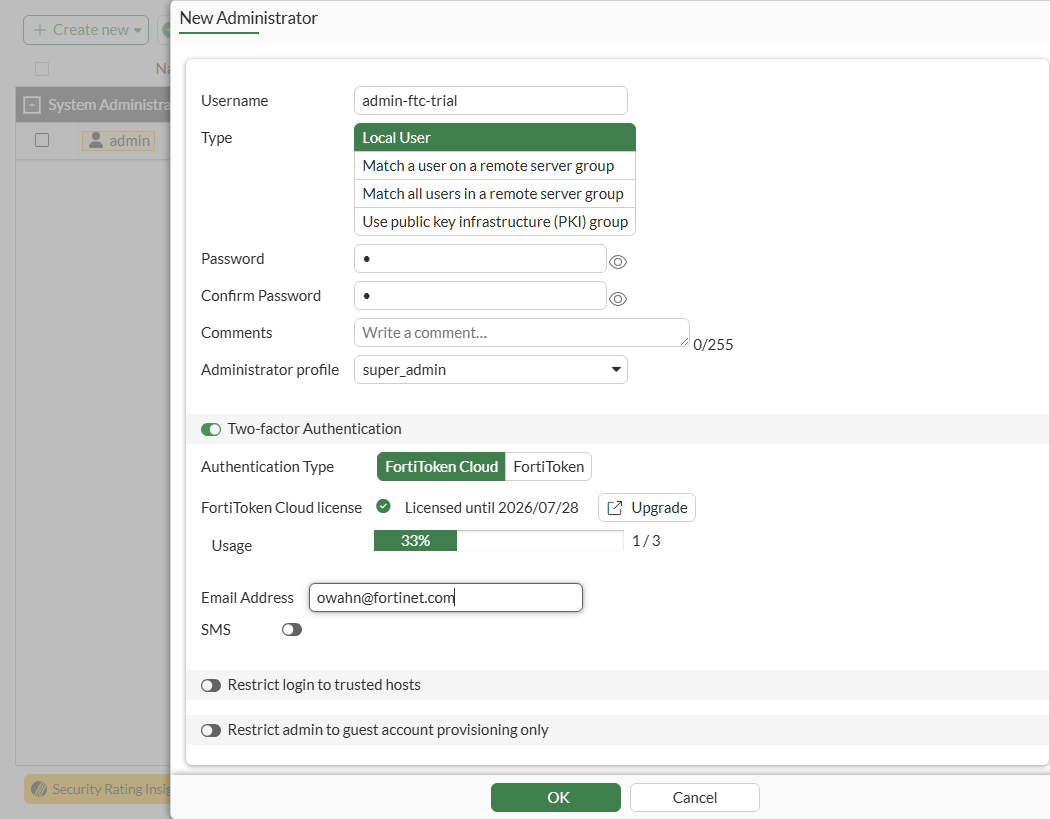
Task: Disable the Two-factor Authentication toggle
Action: click(211, 429)
